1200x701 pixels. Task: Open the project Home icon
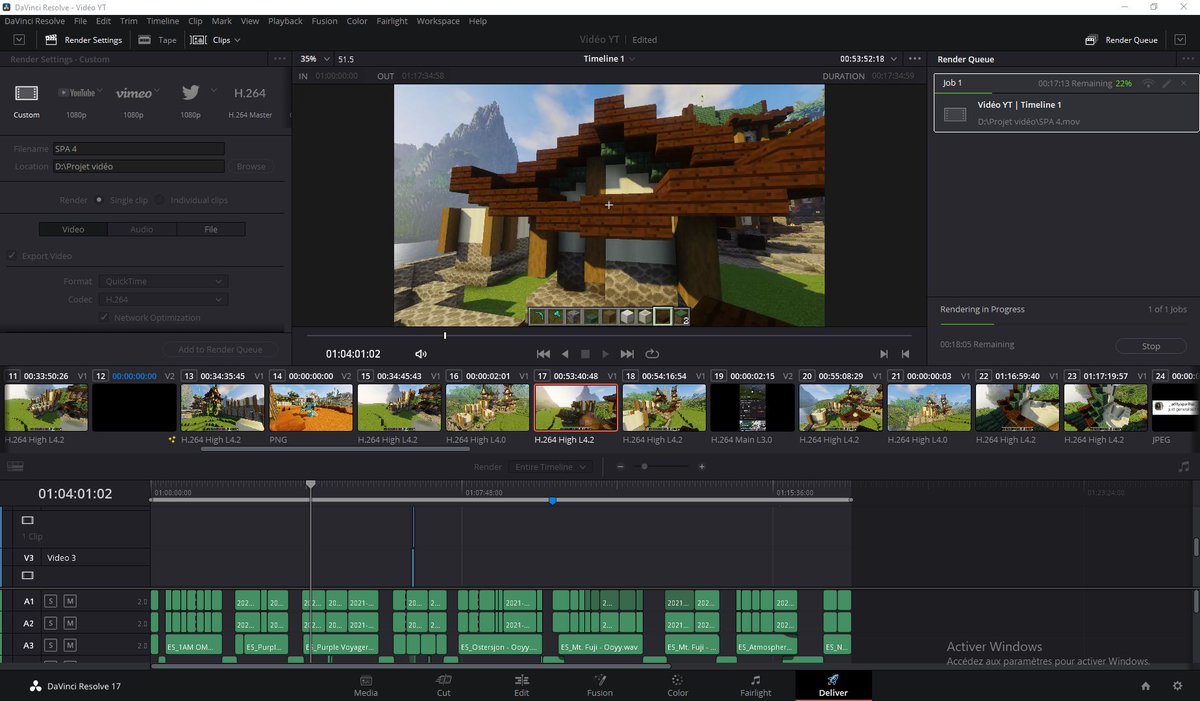tap(1145, 686)
